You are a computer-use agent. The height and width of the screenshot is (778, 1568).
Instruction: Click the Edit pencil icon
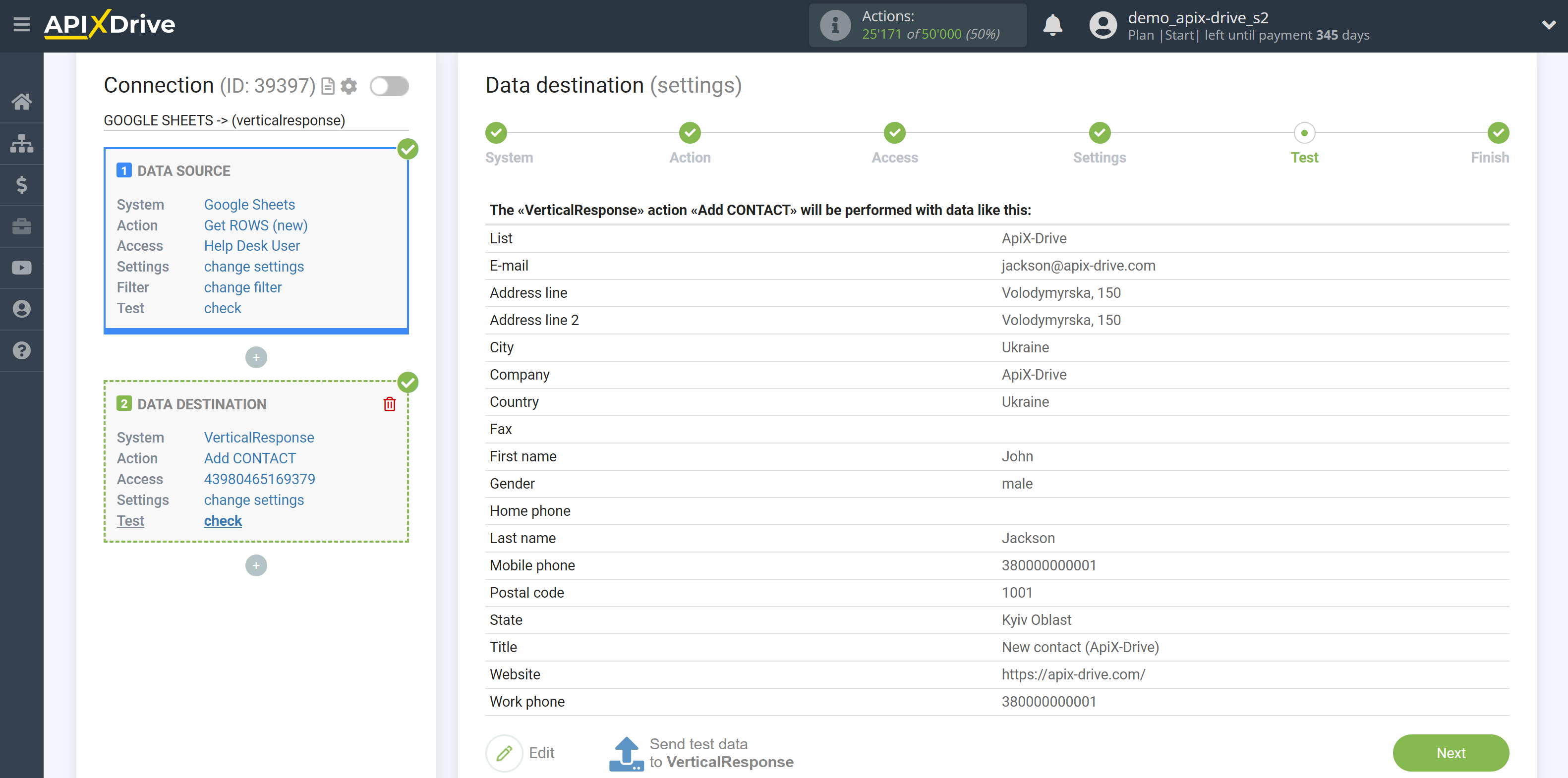504,753
